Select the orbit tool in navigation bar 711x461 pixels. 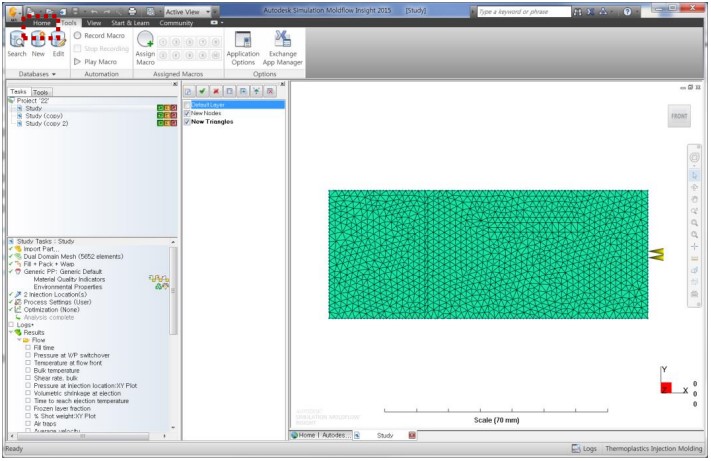[694, 187]
